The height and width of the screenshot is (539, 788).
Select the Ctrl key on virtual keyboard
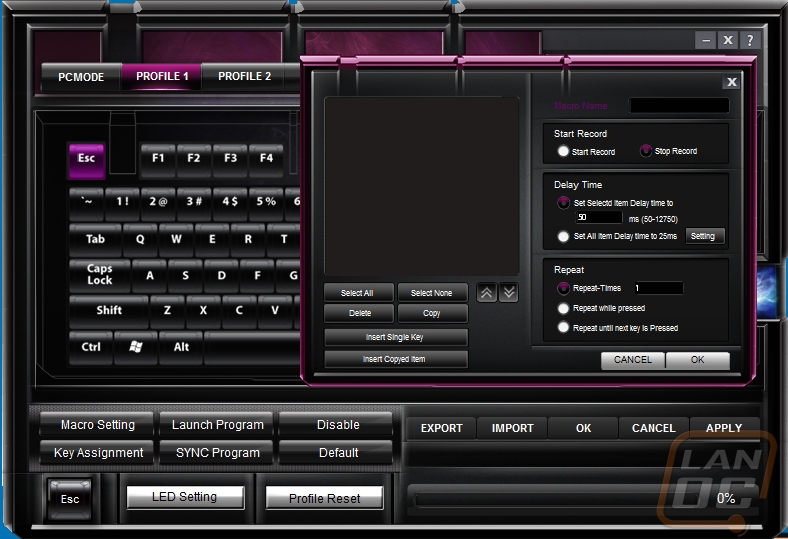[91, 347]
